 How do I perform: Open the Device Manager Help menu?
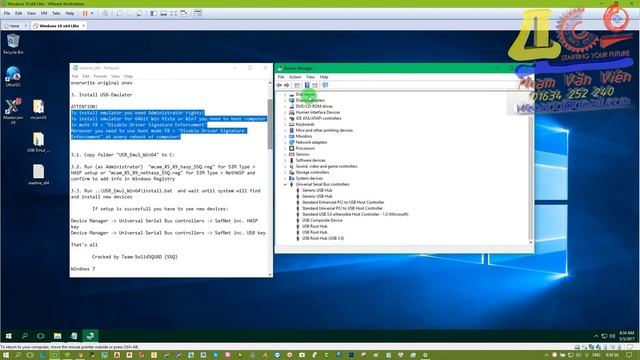[x=324, y=77]
